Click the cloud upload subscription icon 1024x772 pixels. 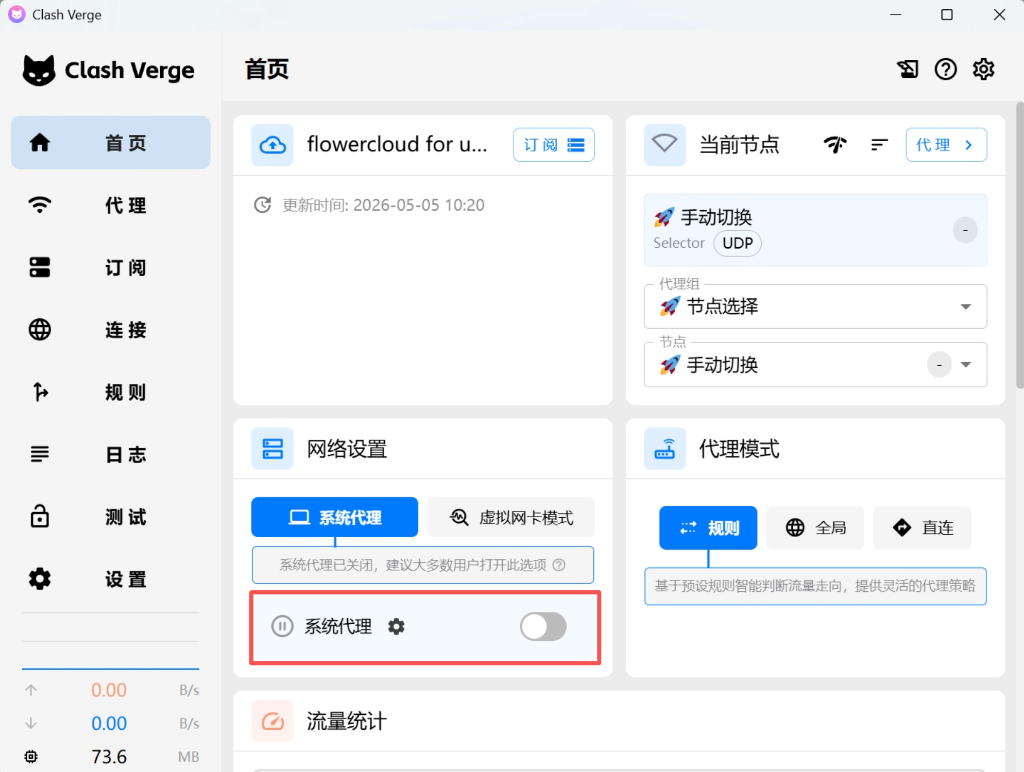pos(272,144)
